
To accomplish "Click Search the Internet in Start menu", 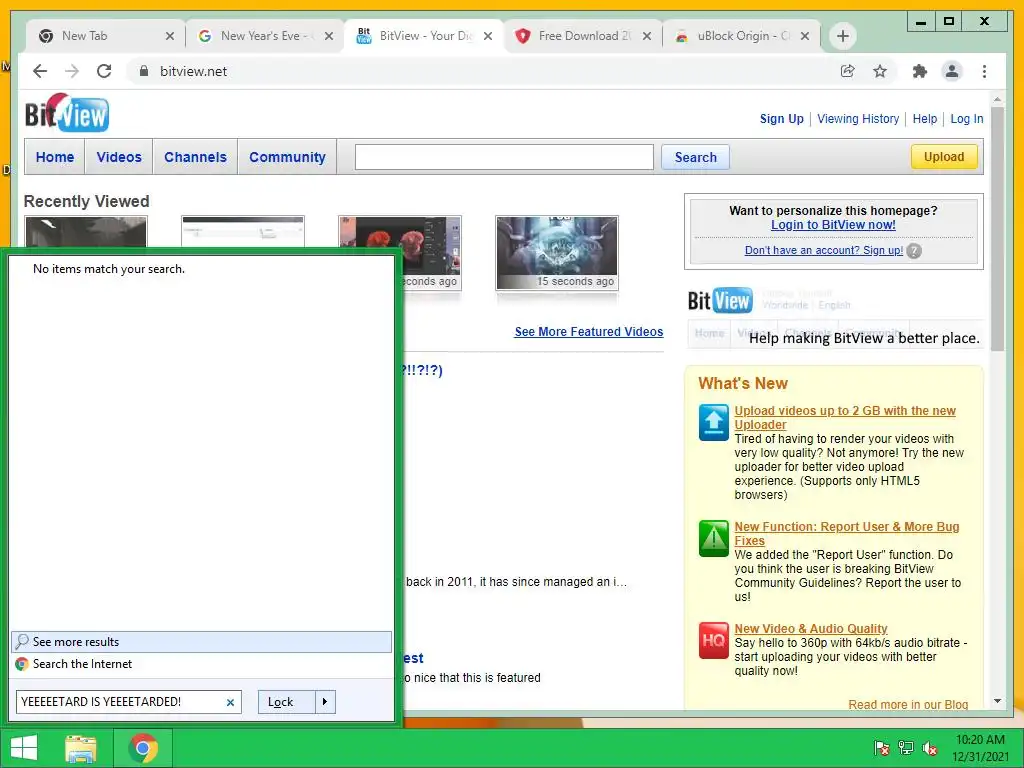I will point(201,664).
